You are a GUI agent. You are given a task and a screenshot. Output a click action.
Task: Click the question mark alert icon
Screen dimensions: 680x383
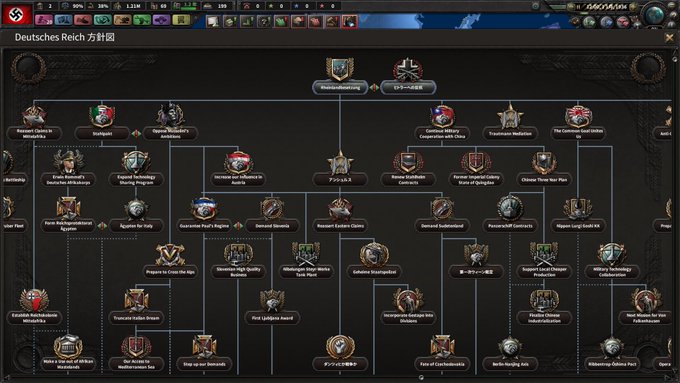264,21
